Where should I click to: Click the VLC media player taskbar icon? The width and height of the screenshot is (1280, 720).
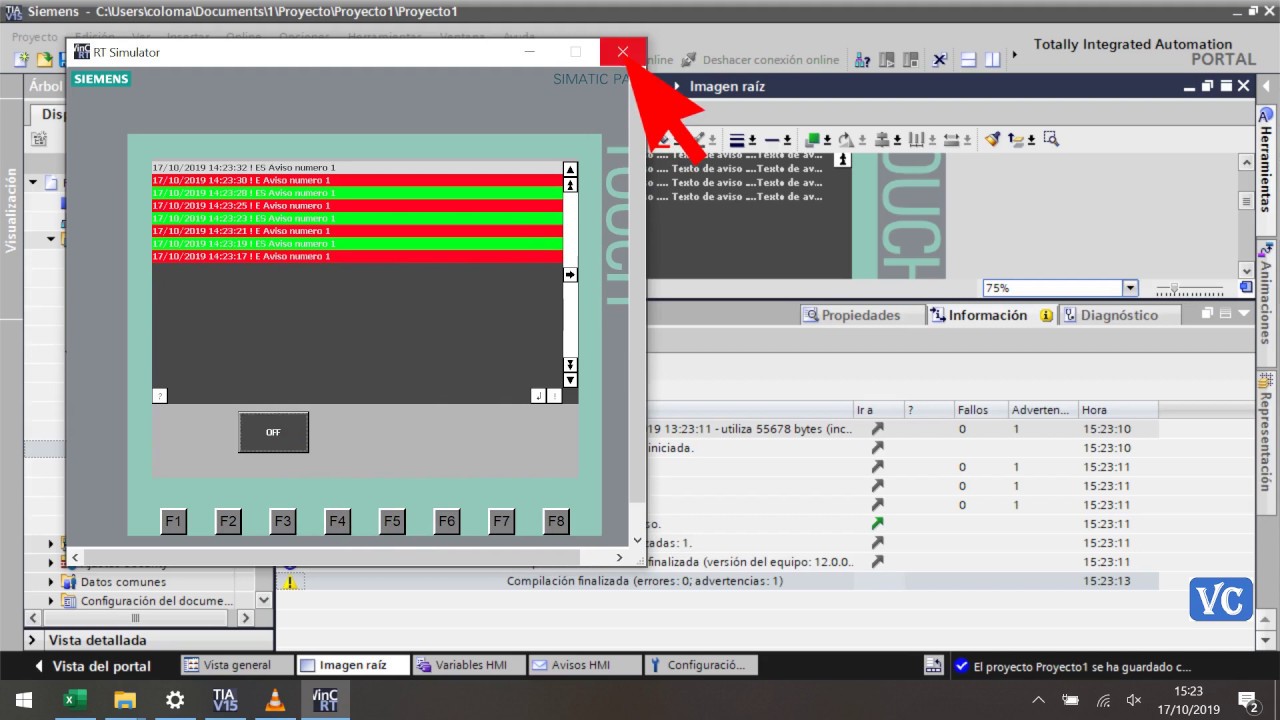tap(274, 700)
